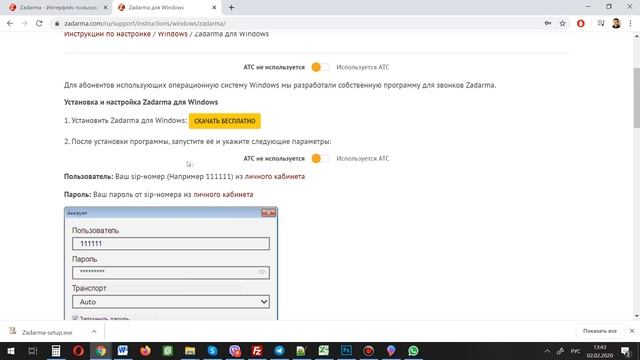Close the first Zadarma tab

tap(105, 7)
